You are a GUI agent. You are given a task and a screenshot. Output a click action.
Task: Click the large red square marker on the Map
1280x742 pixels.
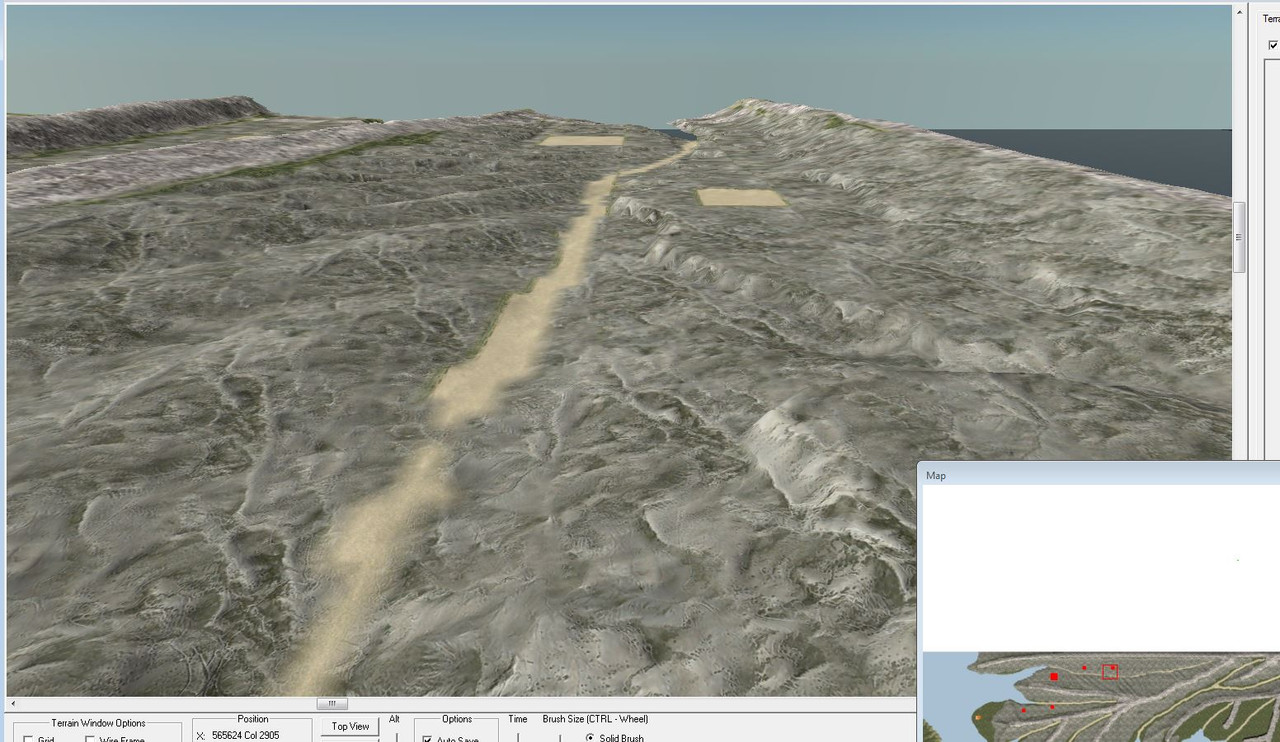click(x=1054, y=677)
